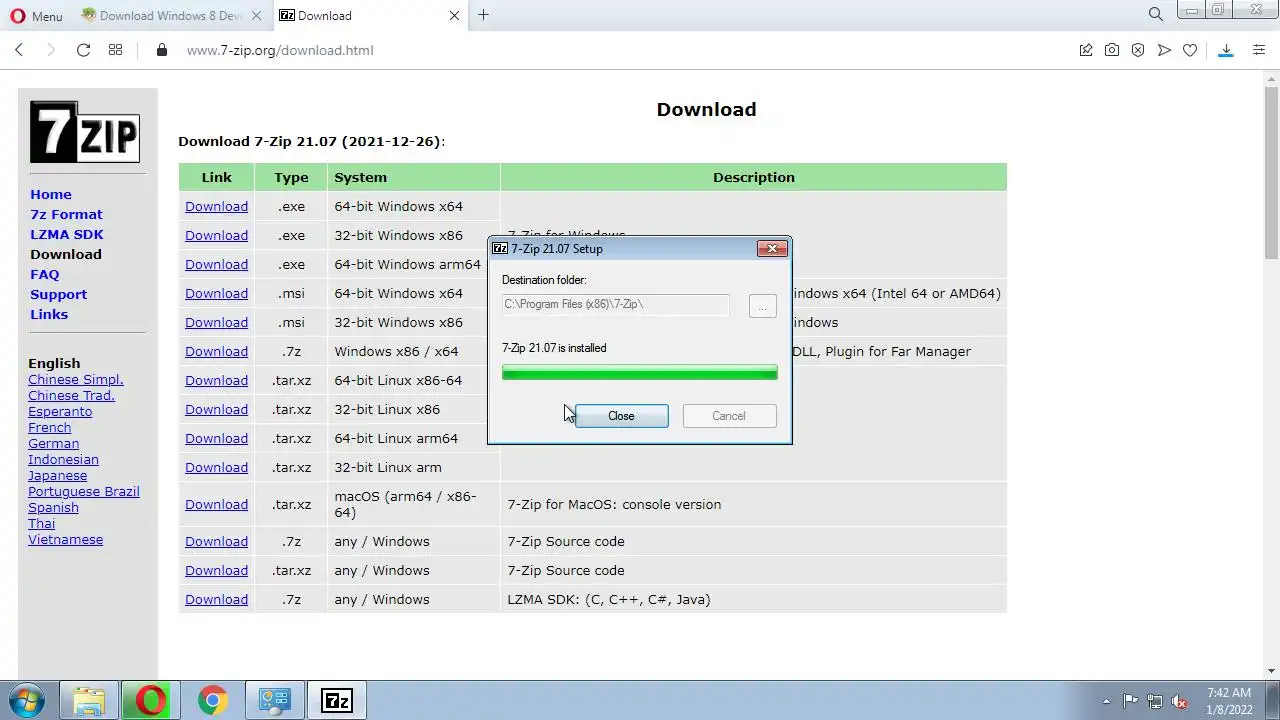Take a snapshot with camera icon
This screenshot has height=720, width=1280.
[1112, 50]
